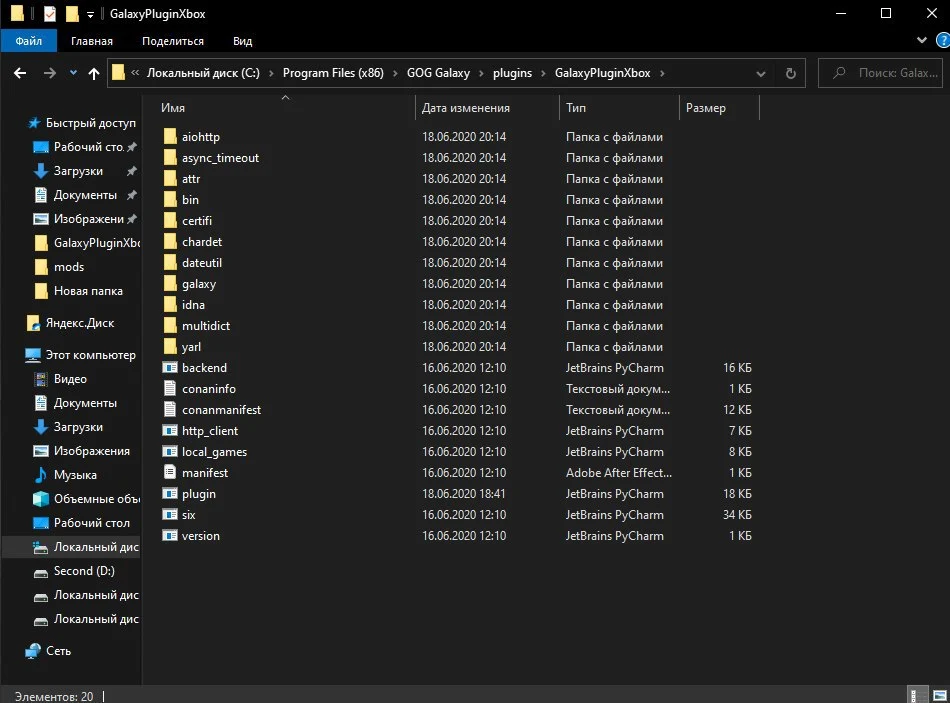Image resolution: width=950 pixels, height=703 pixels.
Task: Jump to GOG Galaxy breadcrumb
Action: [x=438, y=73]
